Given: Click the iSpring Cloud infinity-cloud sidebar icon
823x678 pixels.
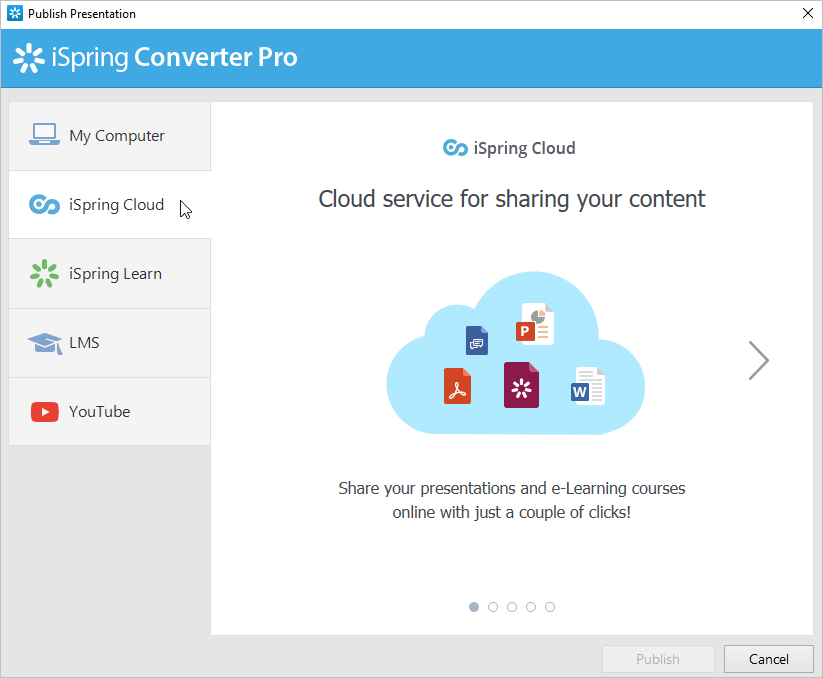Looking at the screenshot, I should coord(44,205).
